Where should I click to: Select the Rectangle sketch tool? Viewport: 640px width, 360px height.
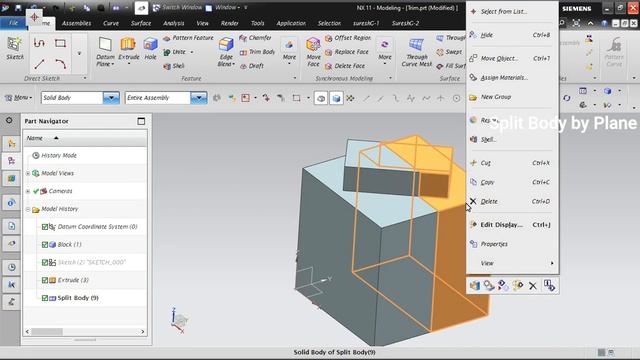60,43
